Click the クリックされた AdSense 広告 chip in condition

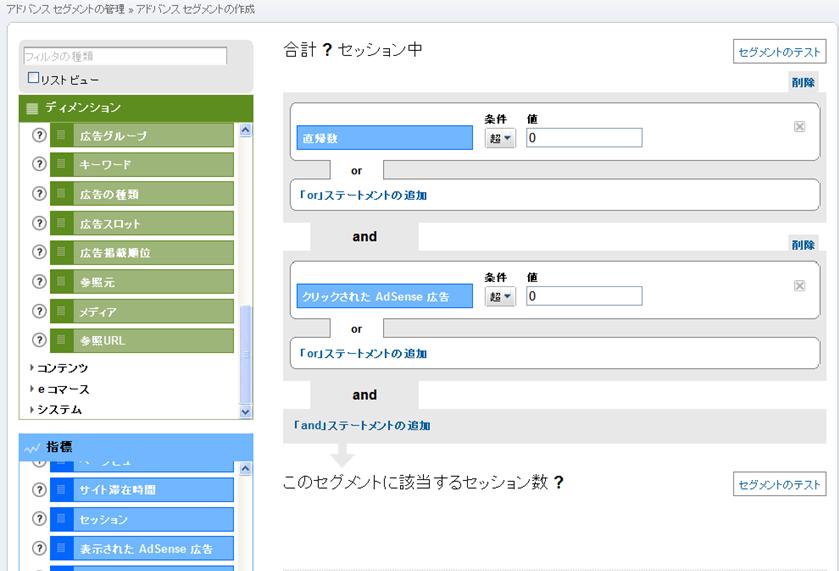(x=385, y=296)
